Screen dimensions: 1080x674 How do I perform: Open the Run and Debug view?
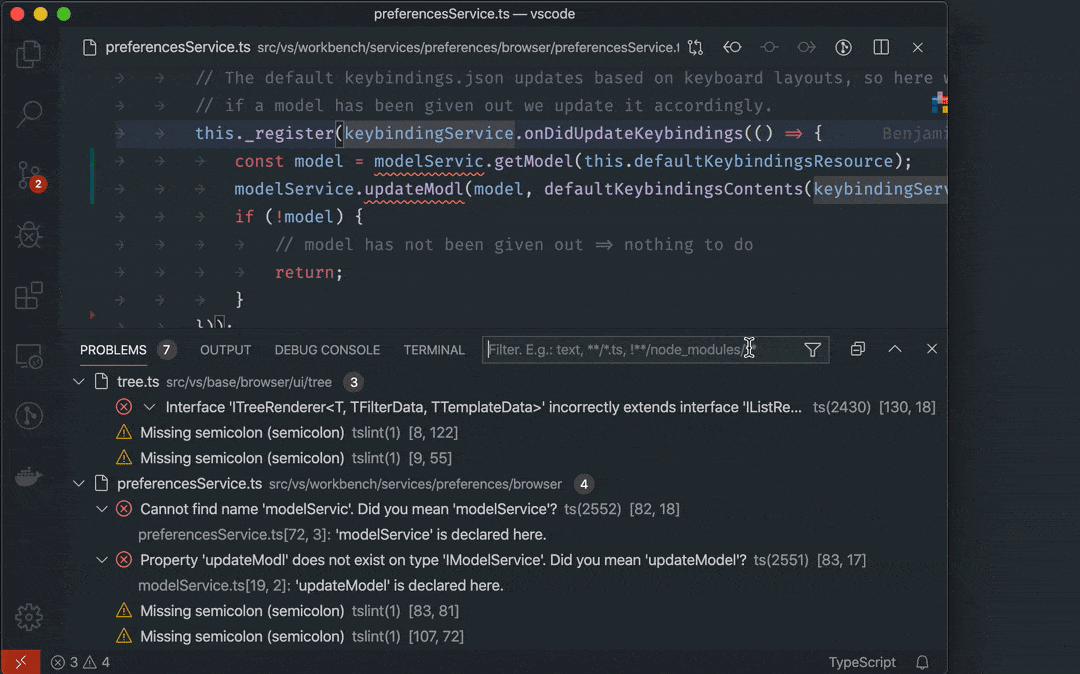pyautogui.click(x=29, y=236)
